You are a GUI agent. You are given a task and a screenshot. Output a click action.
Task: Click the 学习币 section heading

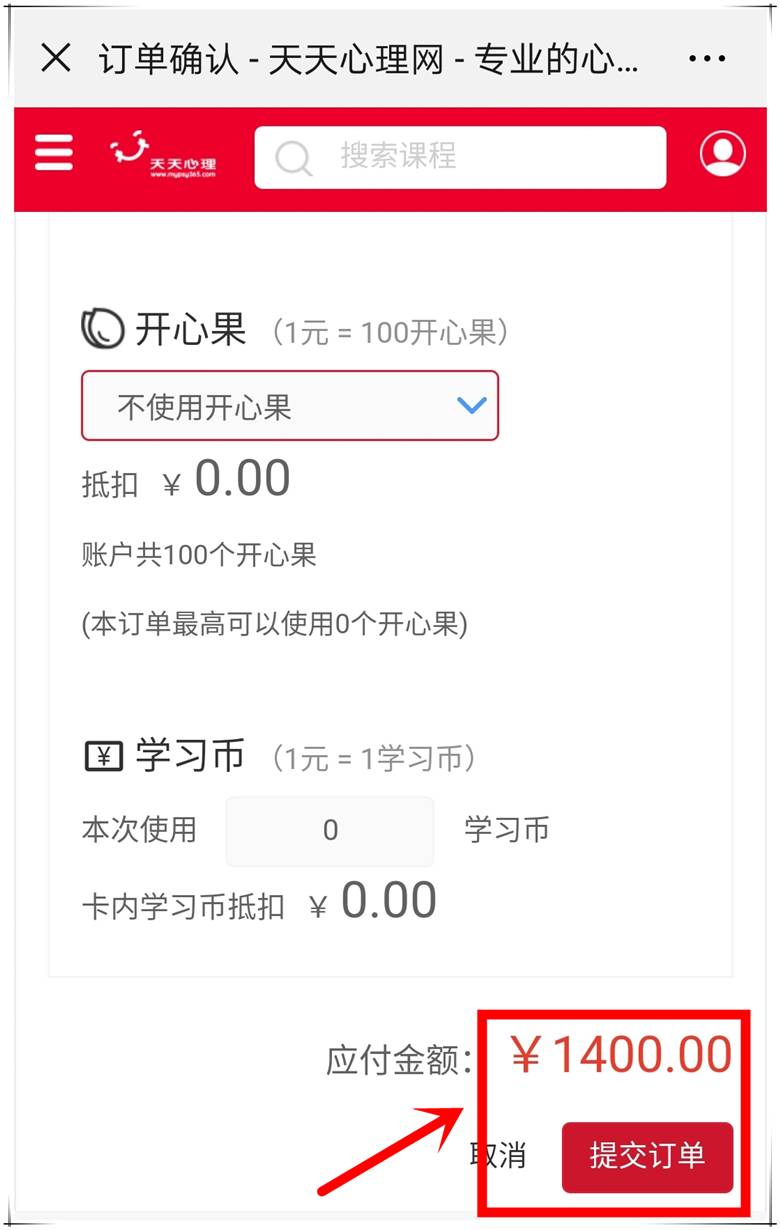point(190,757)
